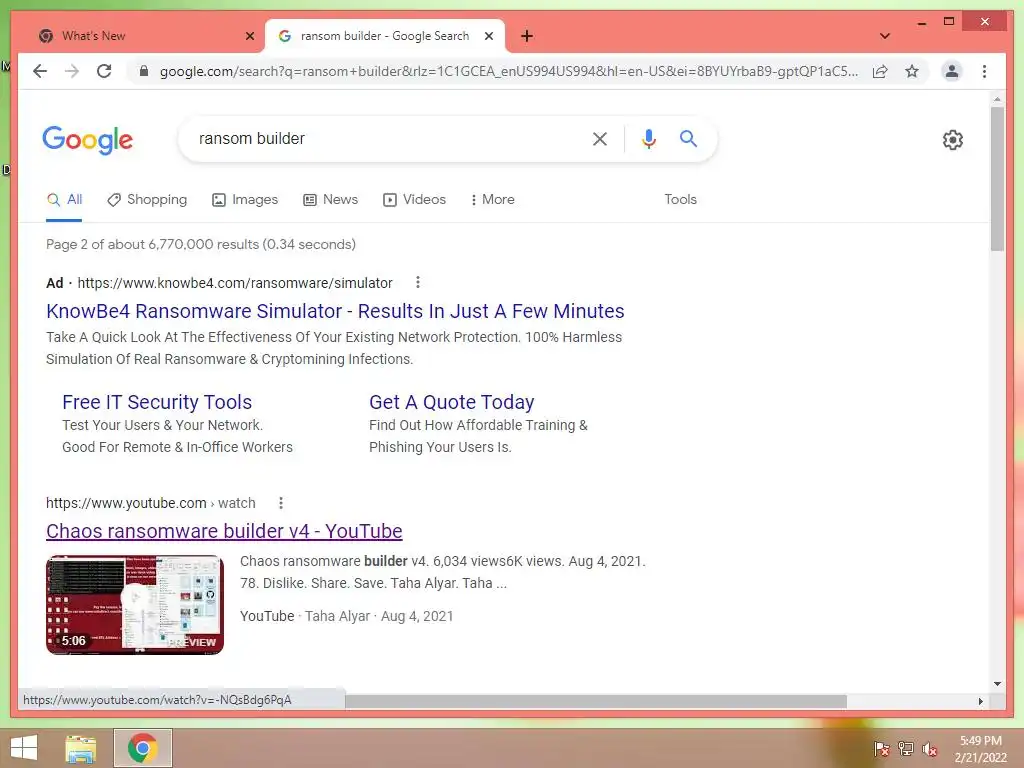The height and width of the screenshot is (768, 1024).
Task: Open the Windows Start menu
Action: (x=24, y=748)
